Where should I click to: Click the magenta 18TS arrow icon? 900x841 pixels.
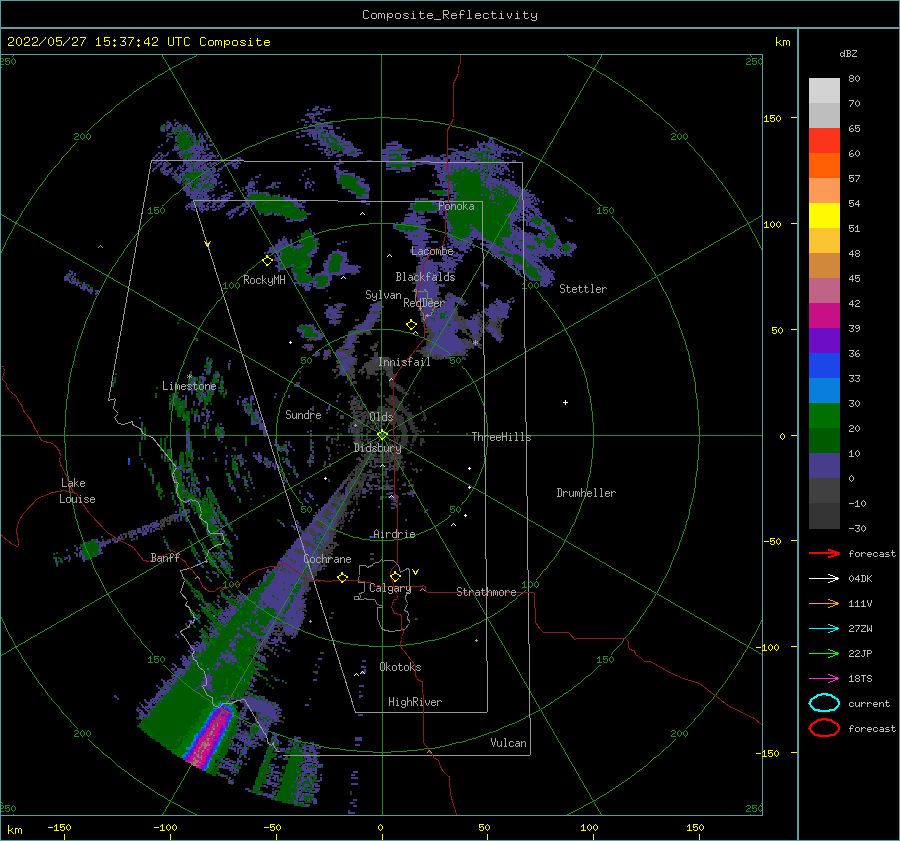click(x=824, y=679)
